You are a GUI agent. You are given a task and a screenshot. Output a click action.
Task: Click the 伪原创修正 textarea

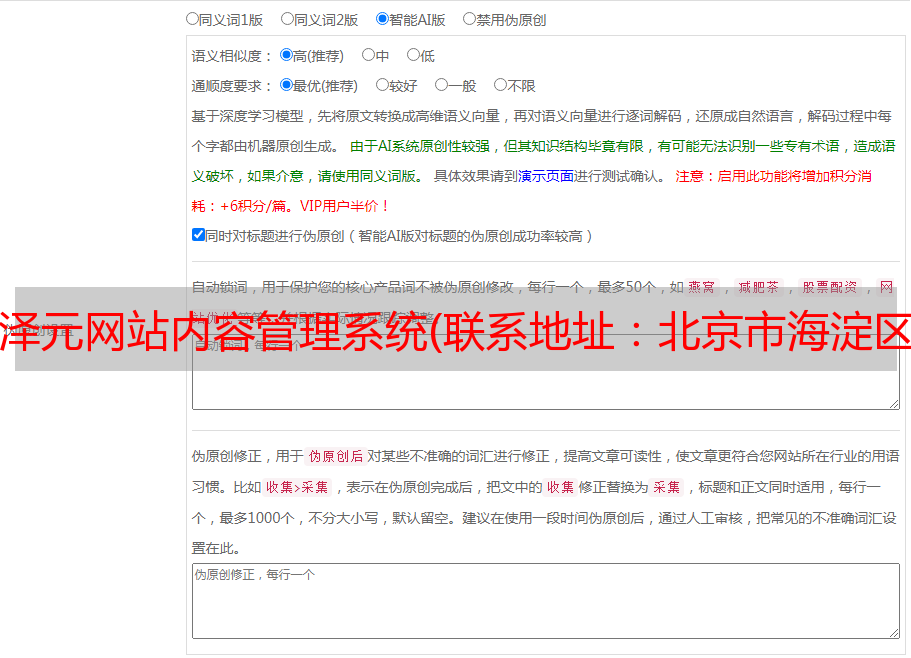[546, 601]
